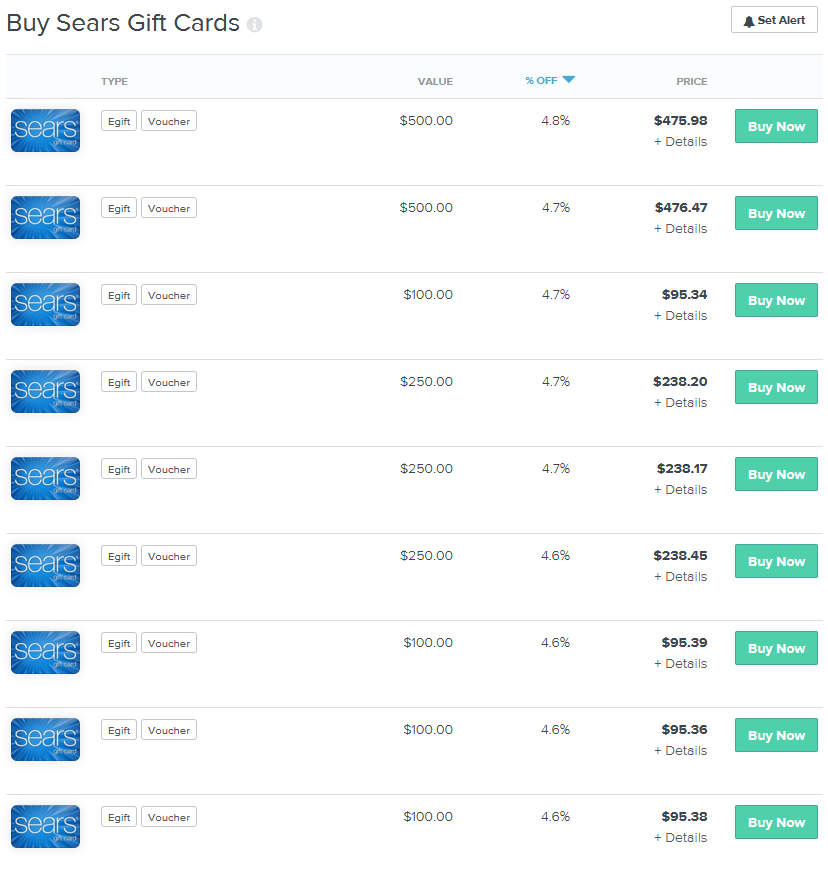
Task: Expand Details under the $95.34 price
Action: 680,316
